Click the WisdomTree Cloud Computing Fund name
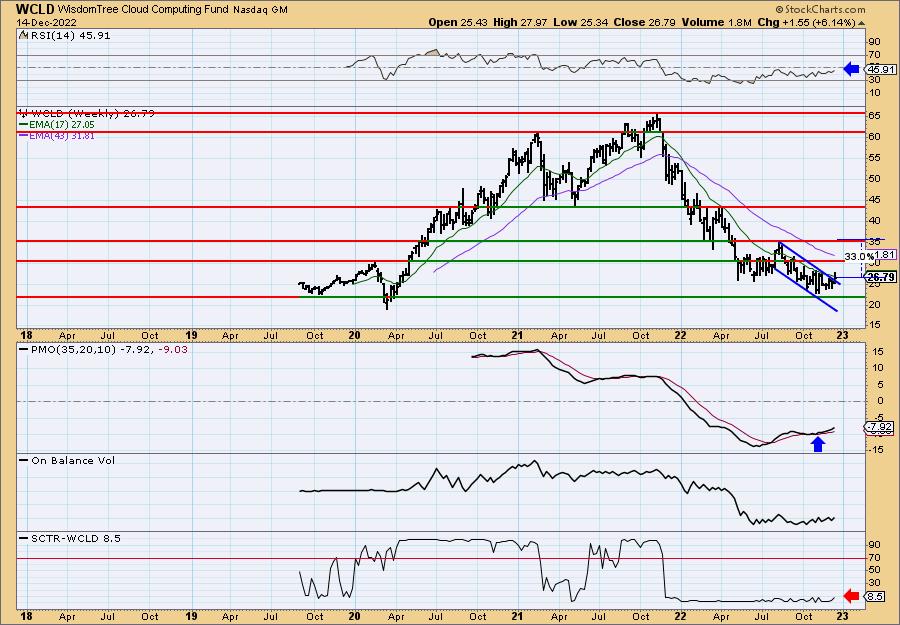The height and width of the screenshot is (625, 900). 143,10
